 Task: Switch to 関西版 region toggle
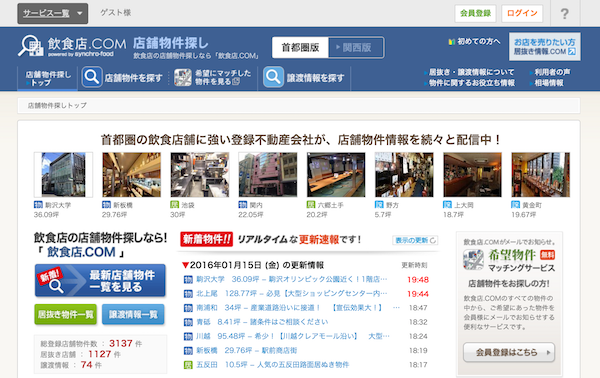[356, 47]
